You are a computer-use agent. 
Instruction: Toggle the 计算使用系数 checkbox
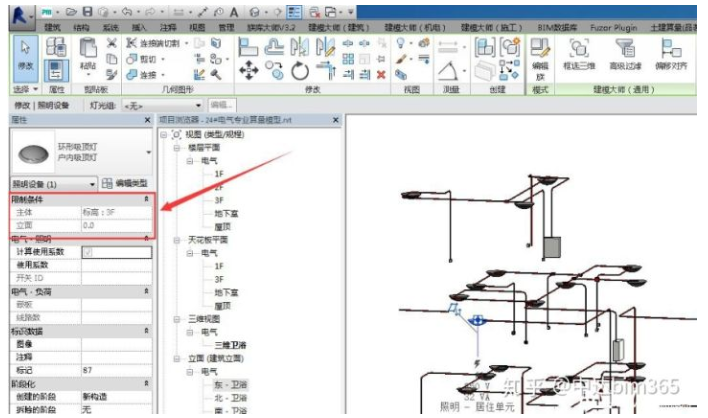tap(88, 252)
